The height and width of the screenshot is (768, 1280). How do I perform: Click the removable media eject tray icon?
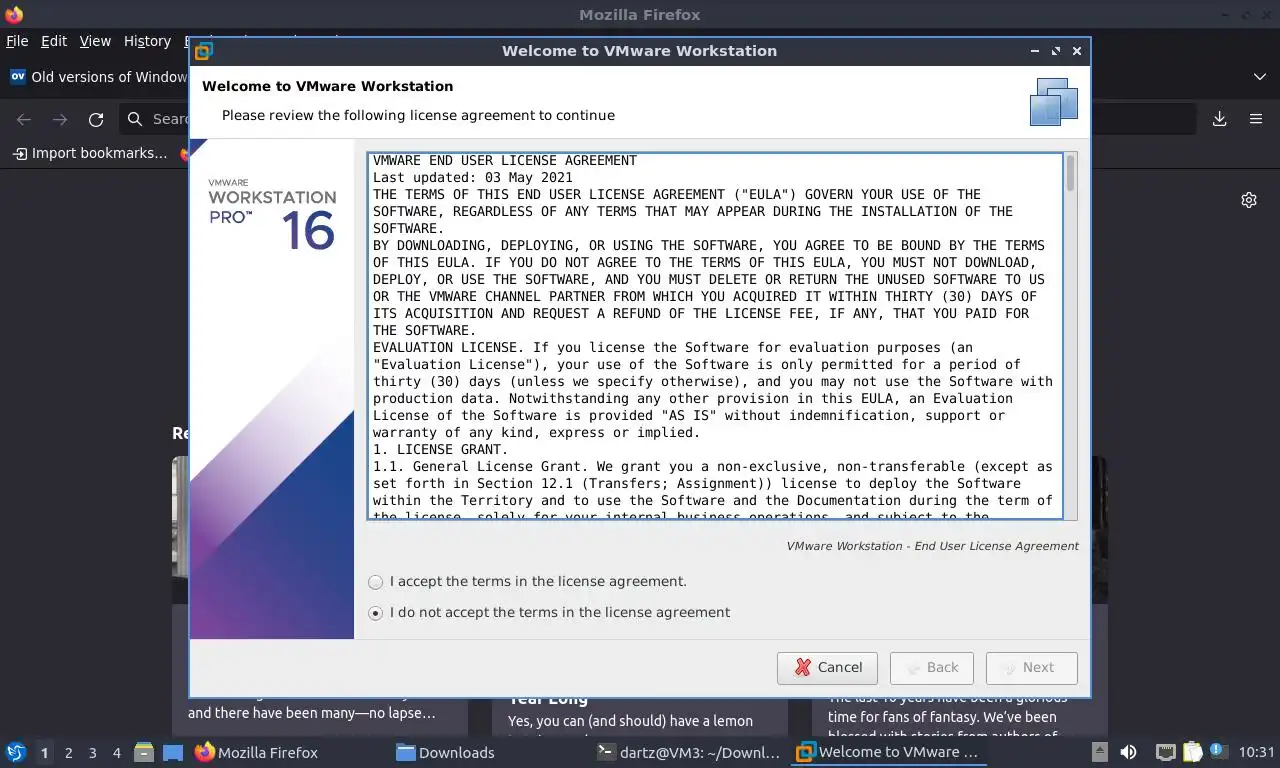[1099, 753]
